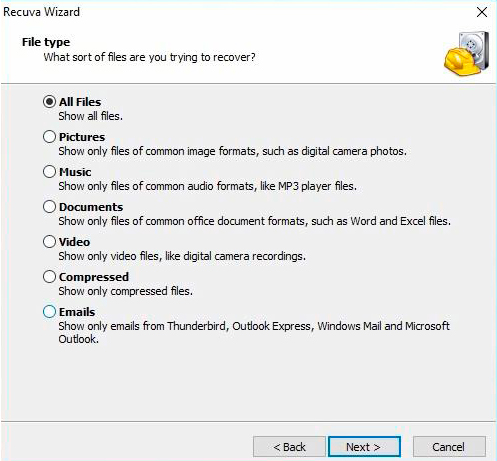
Task: Click the Video option label text
Action: click(74, 242)
